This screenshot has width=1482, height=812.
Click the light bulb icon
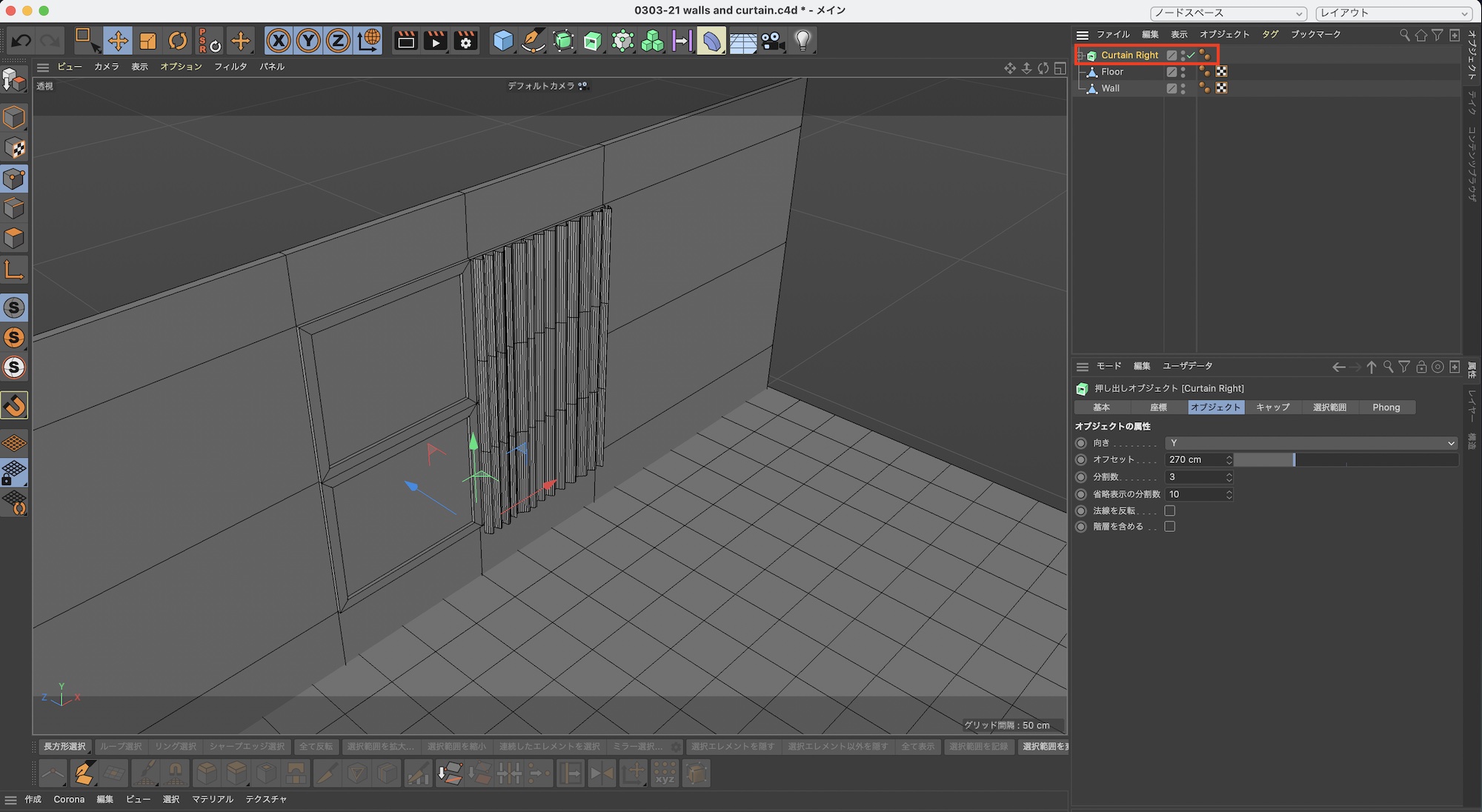pos(803,41)
